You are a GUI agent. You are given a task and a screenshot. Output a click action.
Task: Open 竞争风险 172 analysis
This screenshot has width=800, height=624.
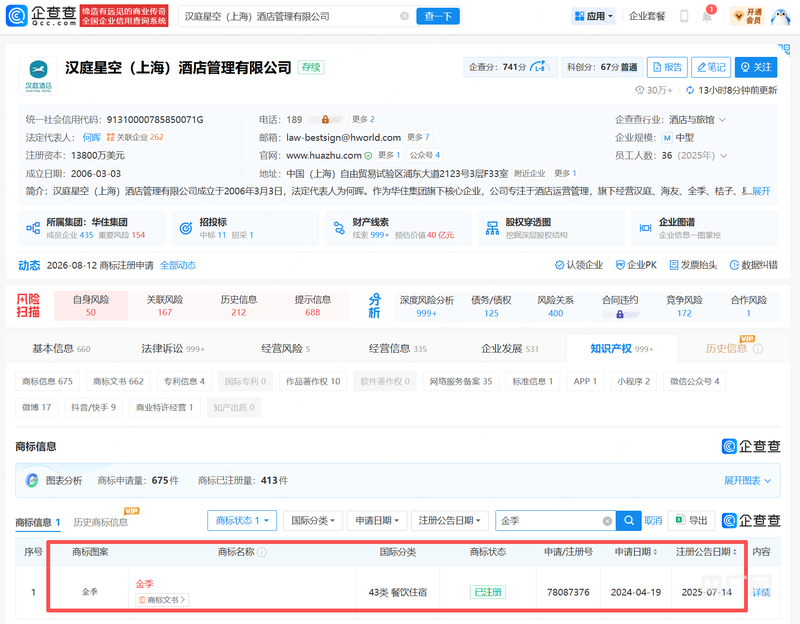pyautogui.click(x=684, y=306)
